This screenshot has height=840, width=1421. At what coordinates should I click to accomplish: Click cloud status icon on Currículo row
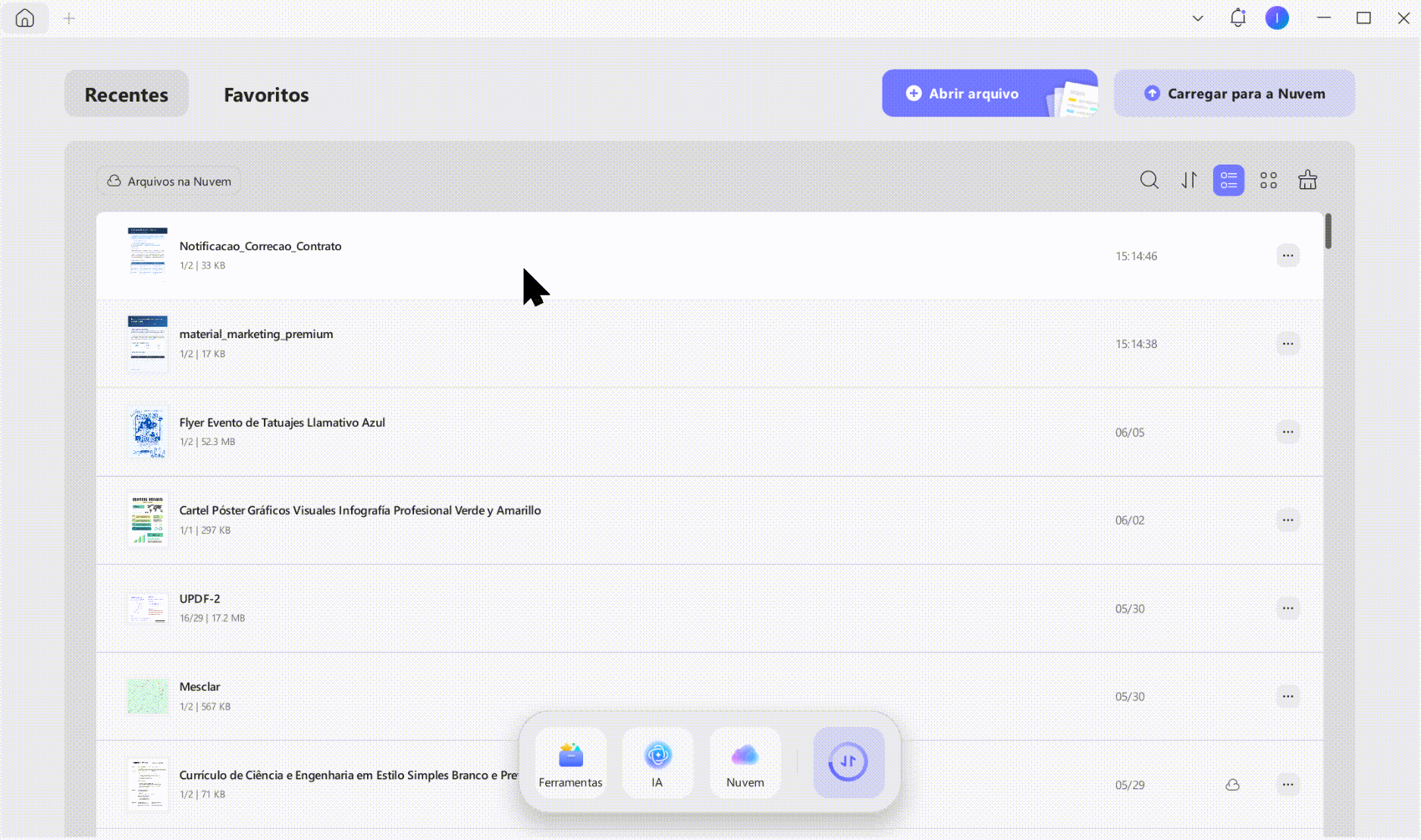(x=1233, y=785)
